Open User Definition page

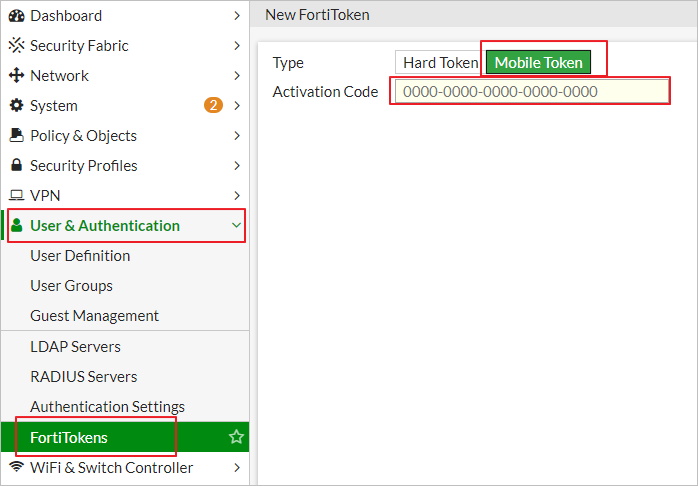[x=80, y=256]
